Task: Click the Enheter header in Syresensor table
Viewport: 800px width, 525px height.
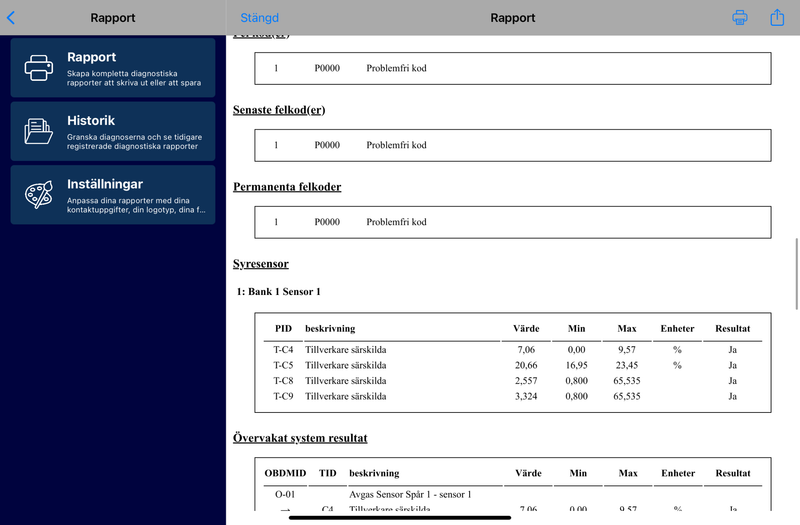Action: tap(677, 329)
